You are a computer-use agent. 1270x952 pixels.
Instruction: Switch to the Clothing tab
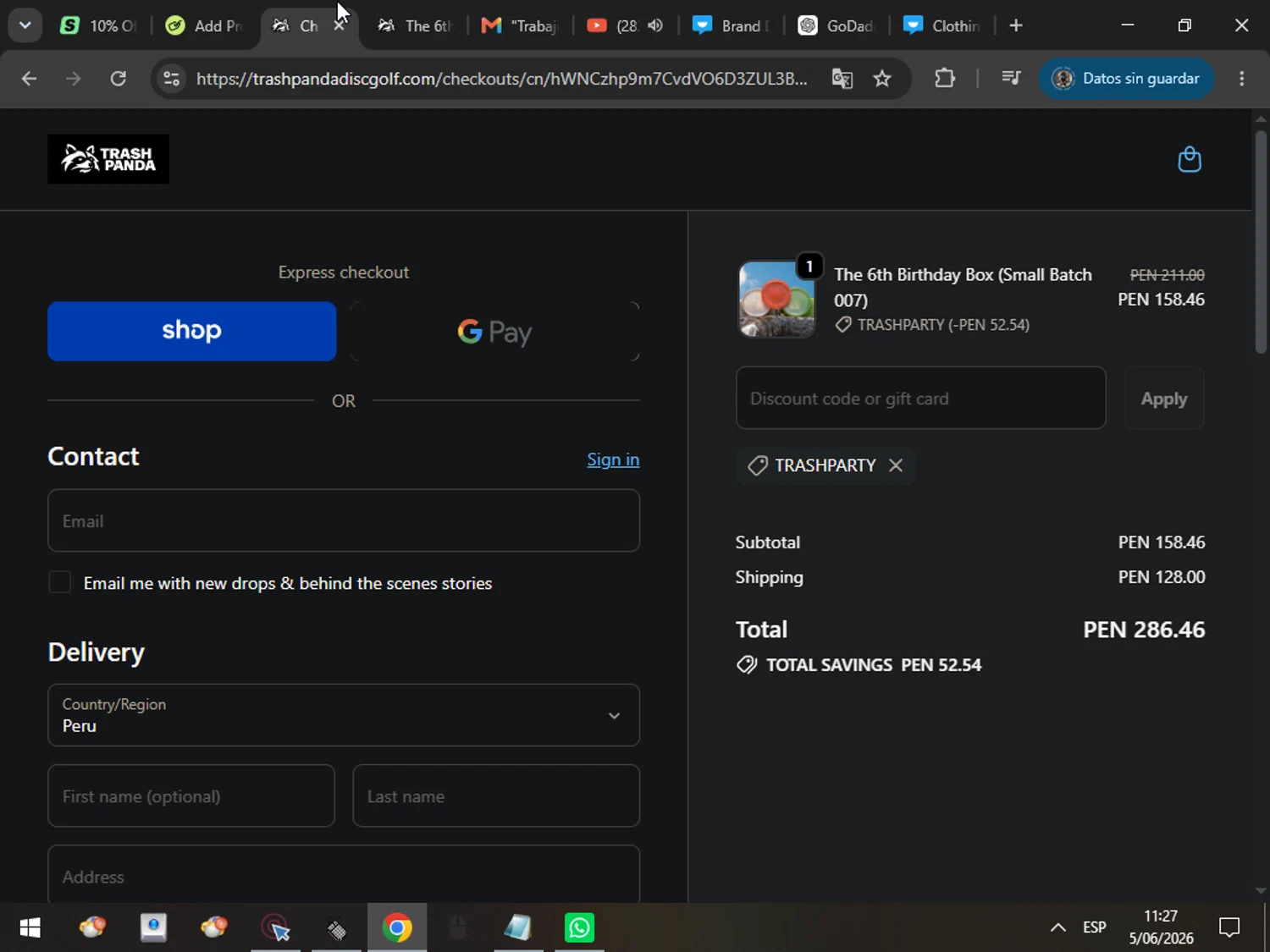[x=941, y=25]
